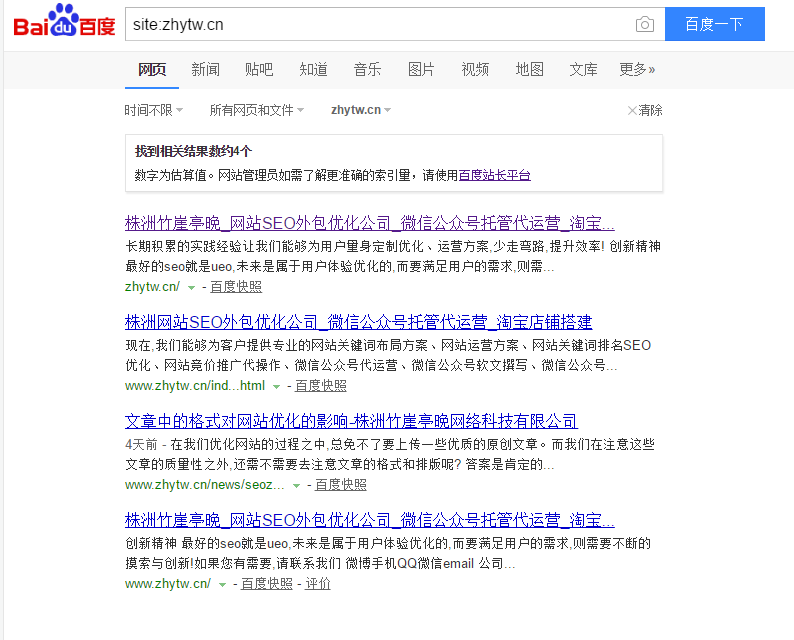Image resolution: width=794 pixels, height=640 pixels.
Task: Open first result titled 株洲竹崖亭晚_网站SEO外包优化公司
Action: click(370, 223)
